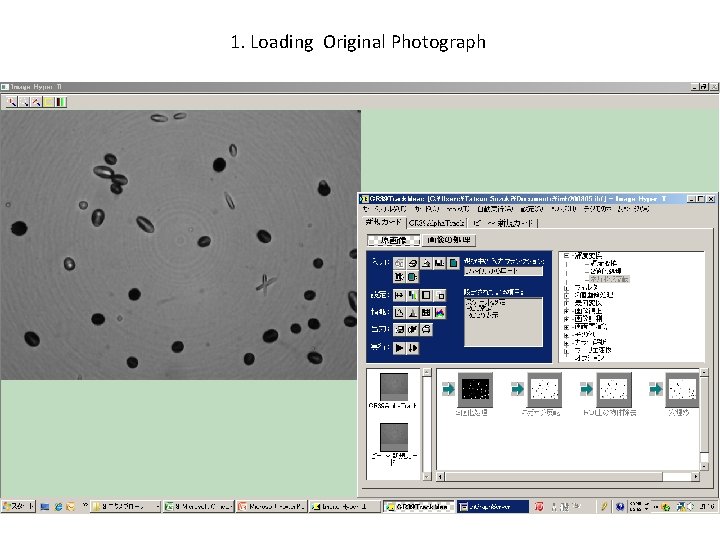Image resolution: width=720 pixels, height=540 pixels.
Task: Select the black binarized image thumbnail in the pipeline
Action: point(475,390)
